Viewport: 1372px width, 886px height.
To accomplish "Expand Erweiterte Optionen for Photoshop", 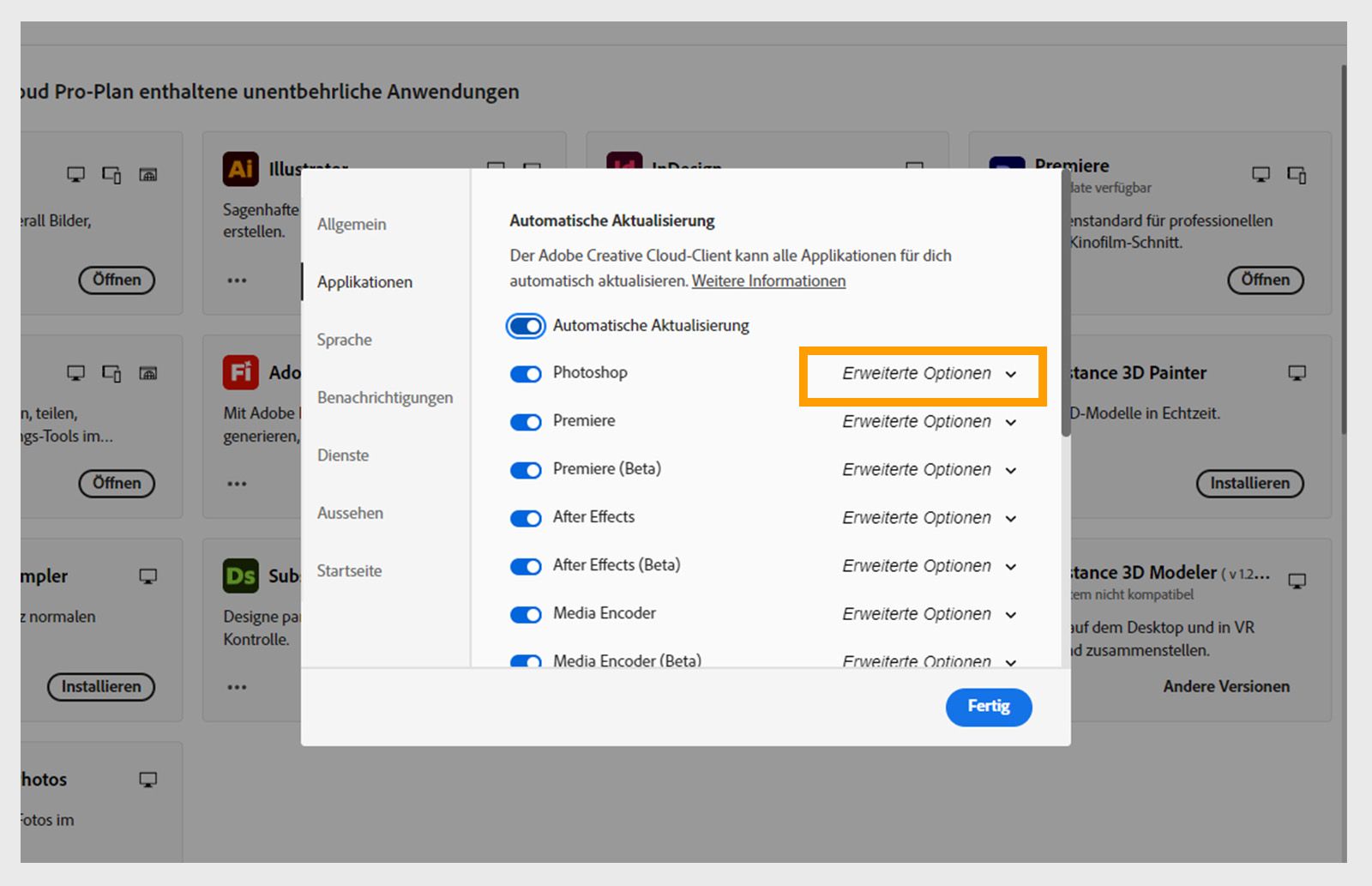I will click(930, 374).
